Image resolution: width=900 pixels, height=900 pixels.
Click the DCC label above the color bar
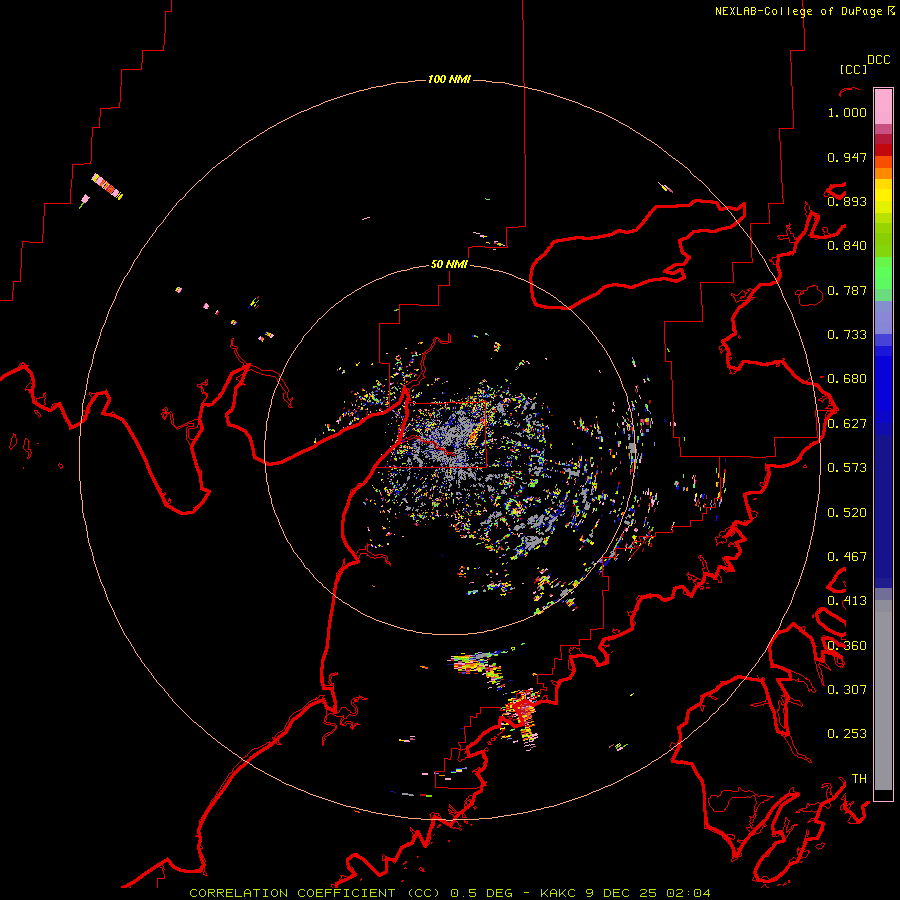pyautogui.click(x=879, y=60)
